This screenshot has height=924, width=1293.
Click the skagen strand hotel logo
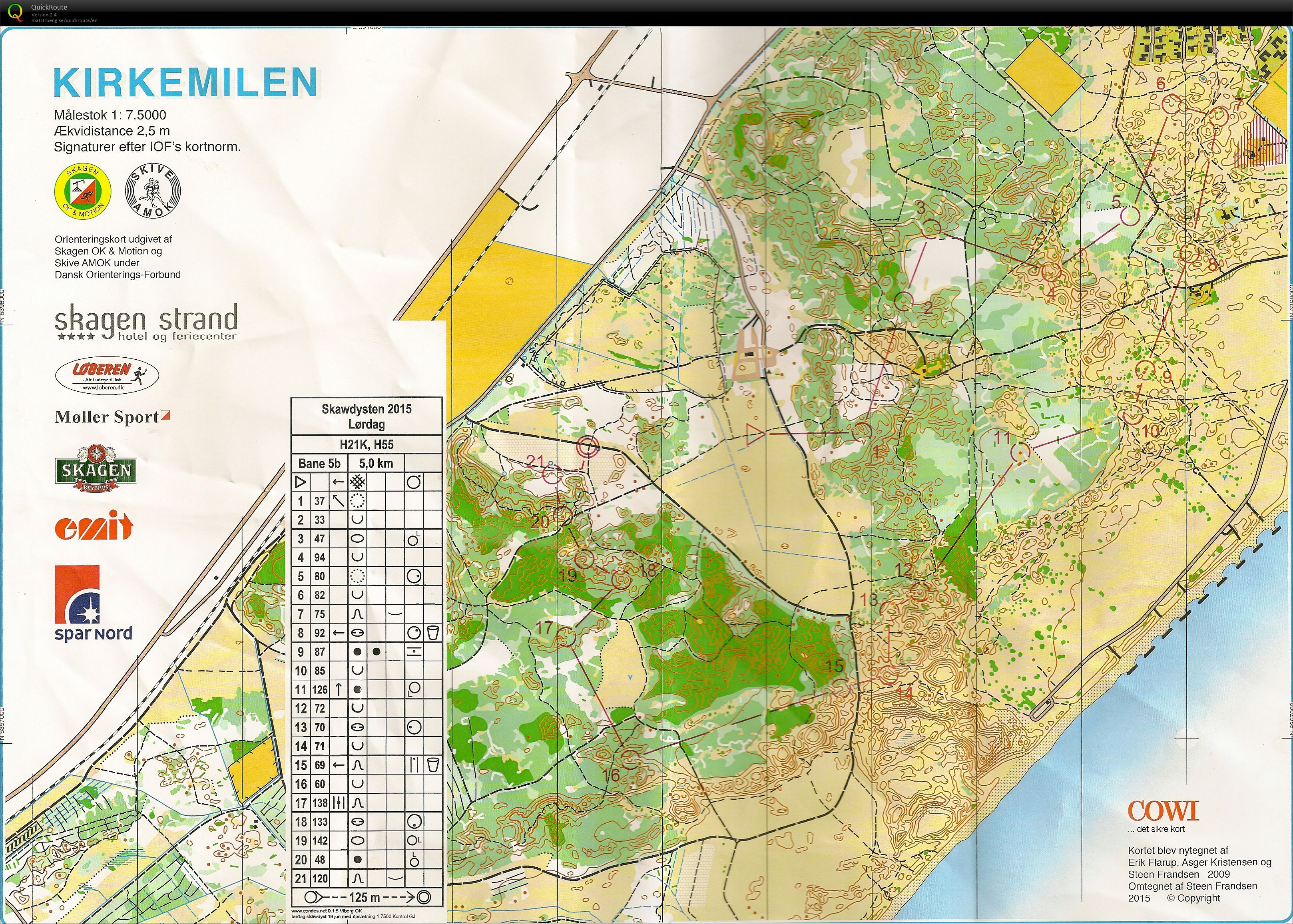pos(146,322)
